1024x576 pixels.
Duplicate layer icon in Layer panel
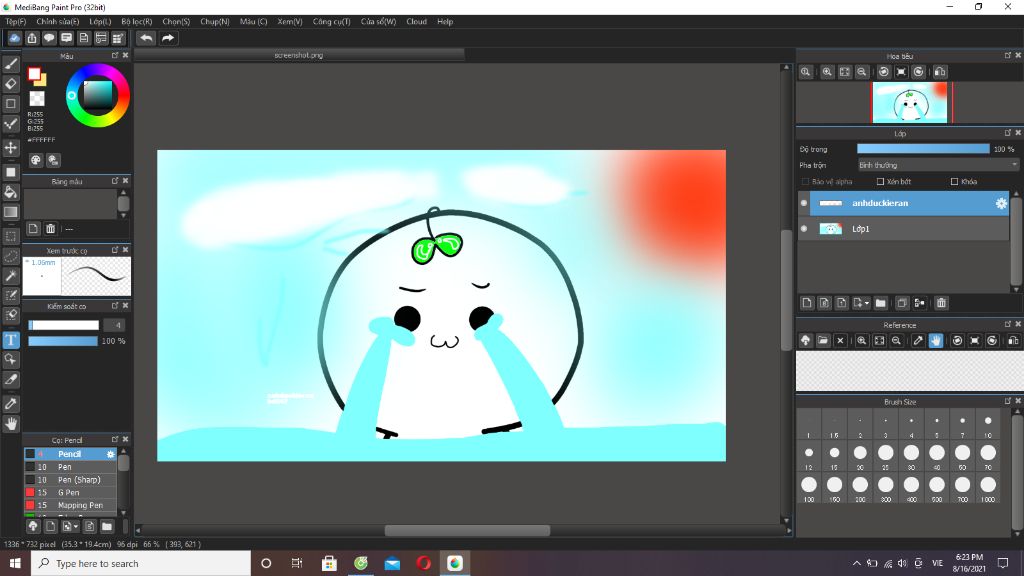coord(902,303)
